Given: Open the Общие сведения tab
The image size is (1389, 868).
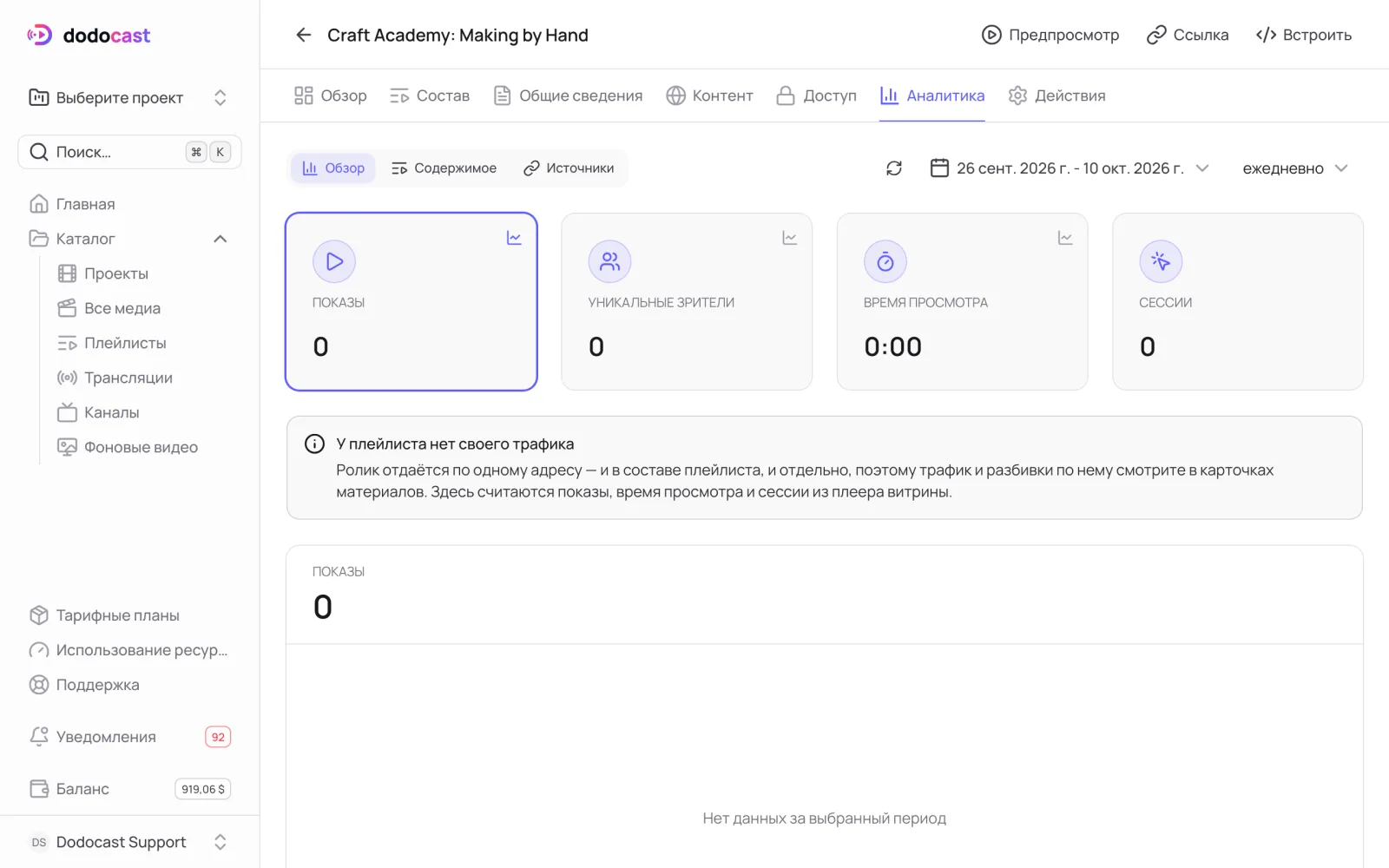Looking at the screenshot, I should point(568,95).
